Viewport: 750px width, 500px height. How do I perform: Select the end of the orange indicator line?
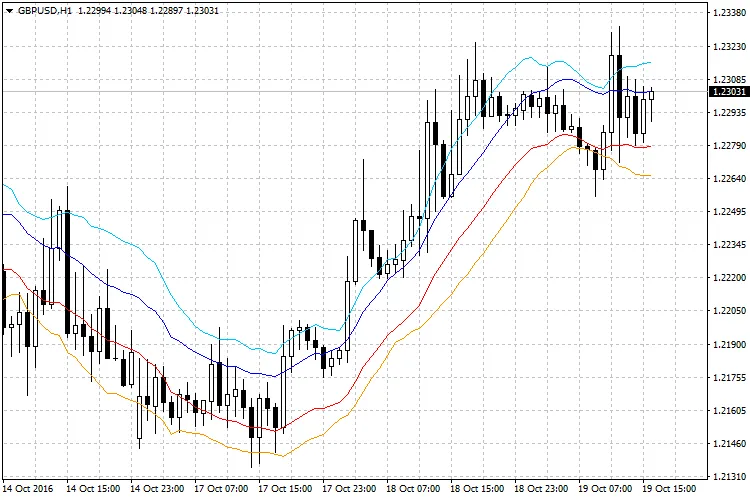(x=651, y=176)
